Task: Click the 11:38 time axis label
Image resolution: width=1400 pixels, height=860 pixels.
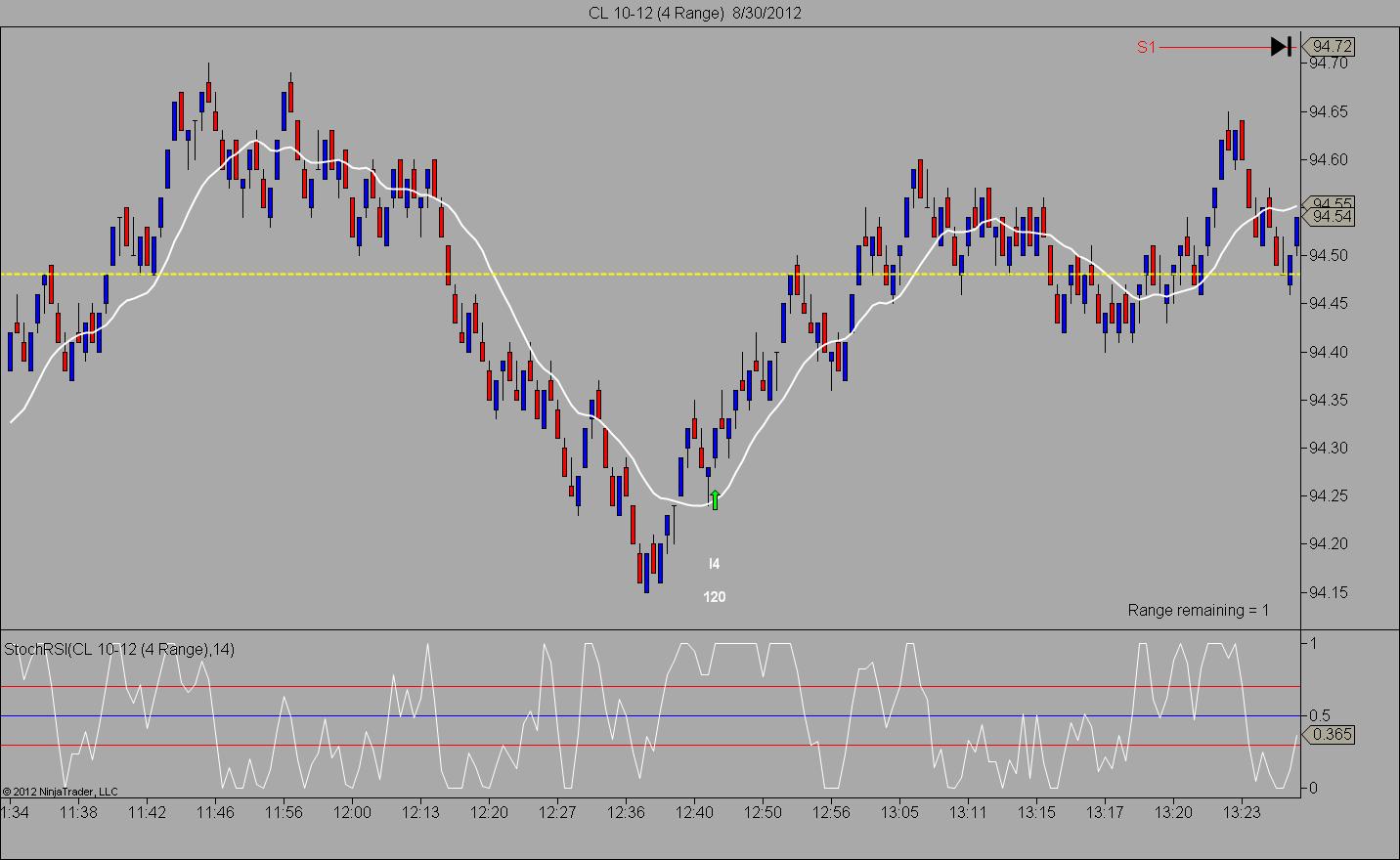Action: [x=78, y=812]
